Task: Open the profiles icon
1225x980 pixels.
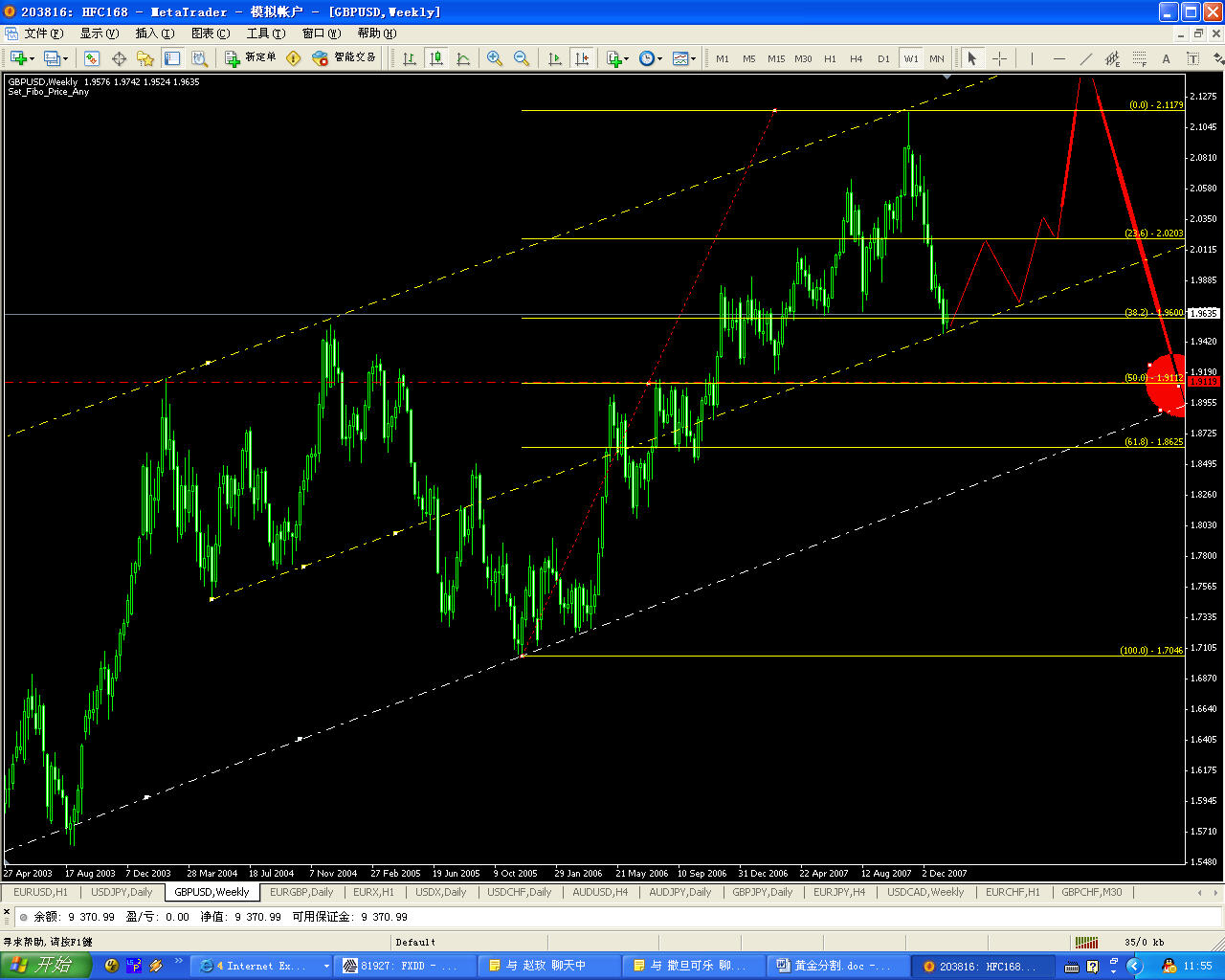Action: click(52, 58)
